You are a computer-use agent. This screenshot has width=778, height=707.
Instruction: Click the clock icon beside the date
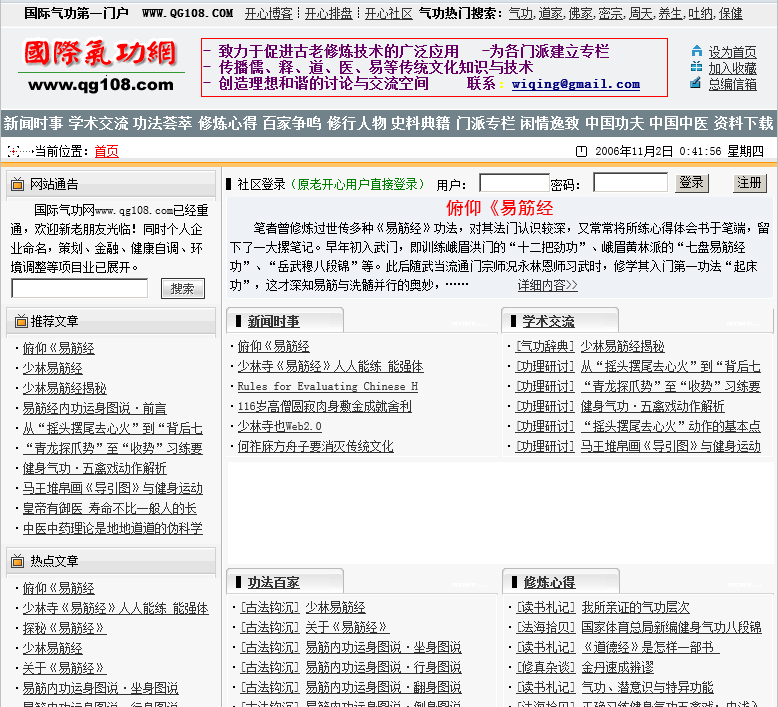pyautogui.click(x=582, y=152)
